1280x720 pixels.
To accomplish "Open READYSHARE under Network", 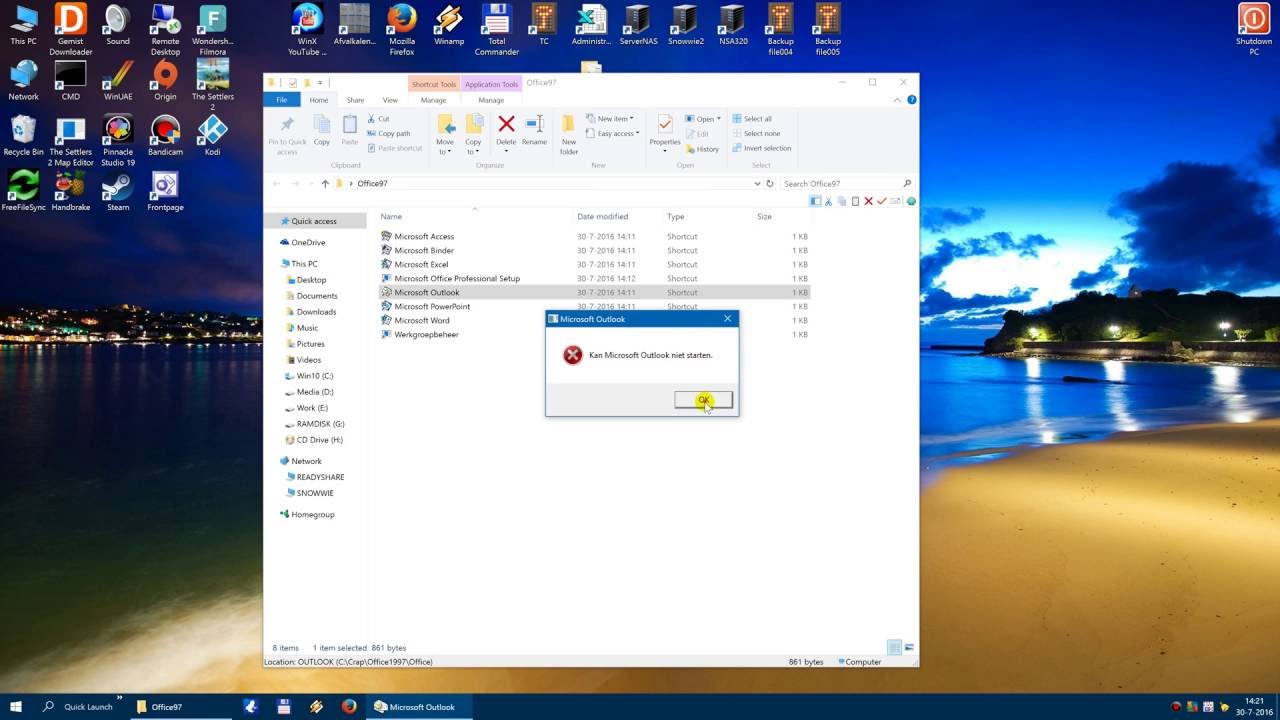I will 320,477.
